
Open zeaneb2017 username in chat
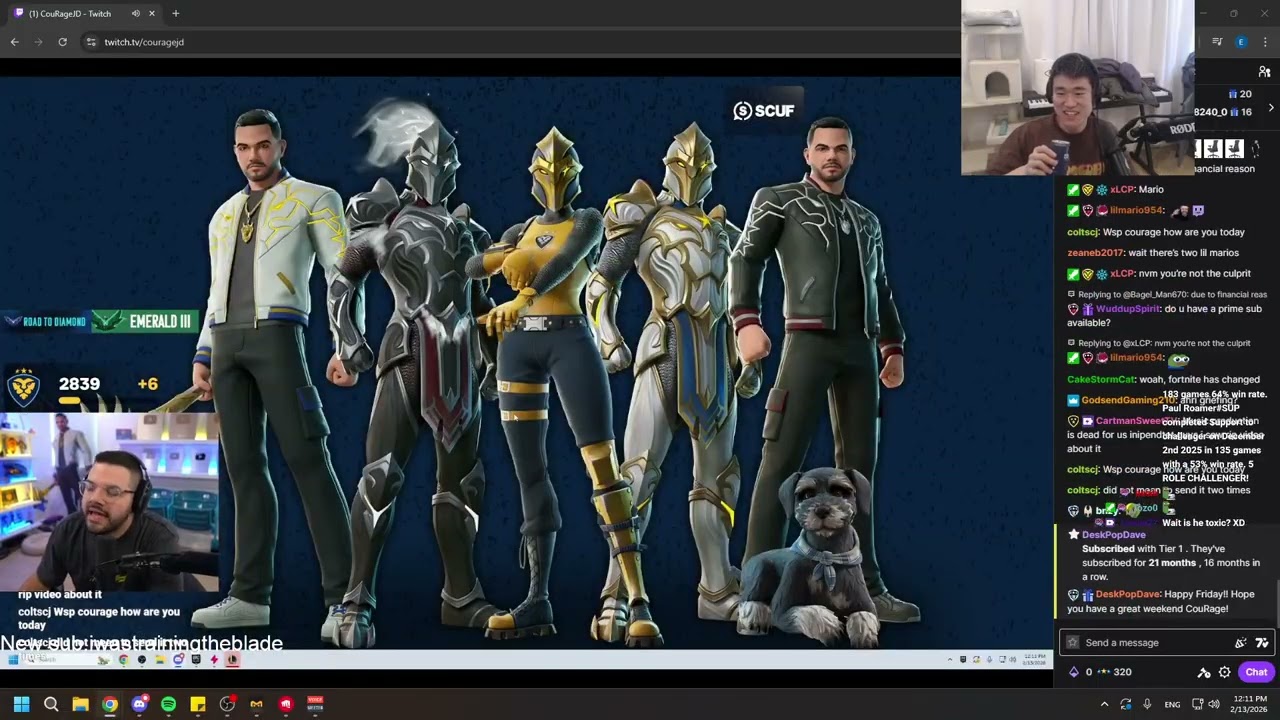coord(1095,253)
